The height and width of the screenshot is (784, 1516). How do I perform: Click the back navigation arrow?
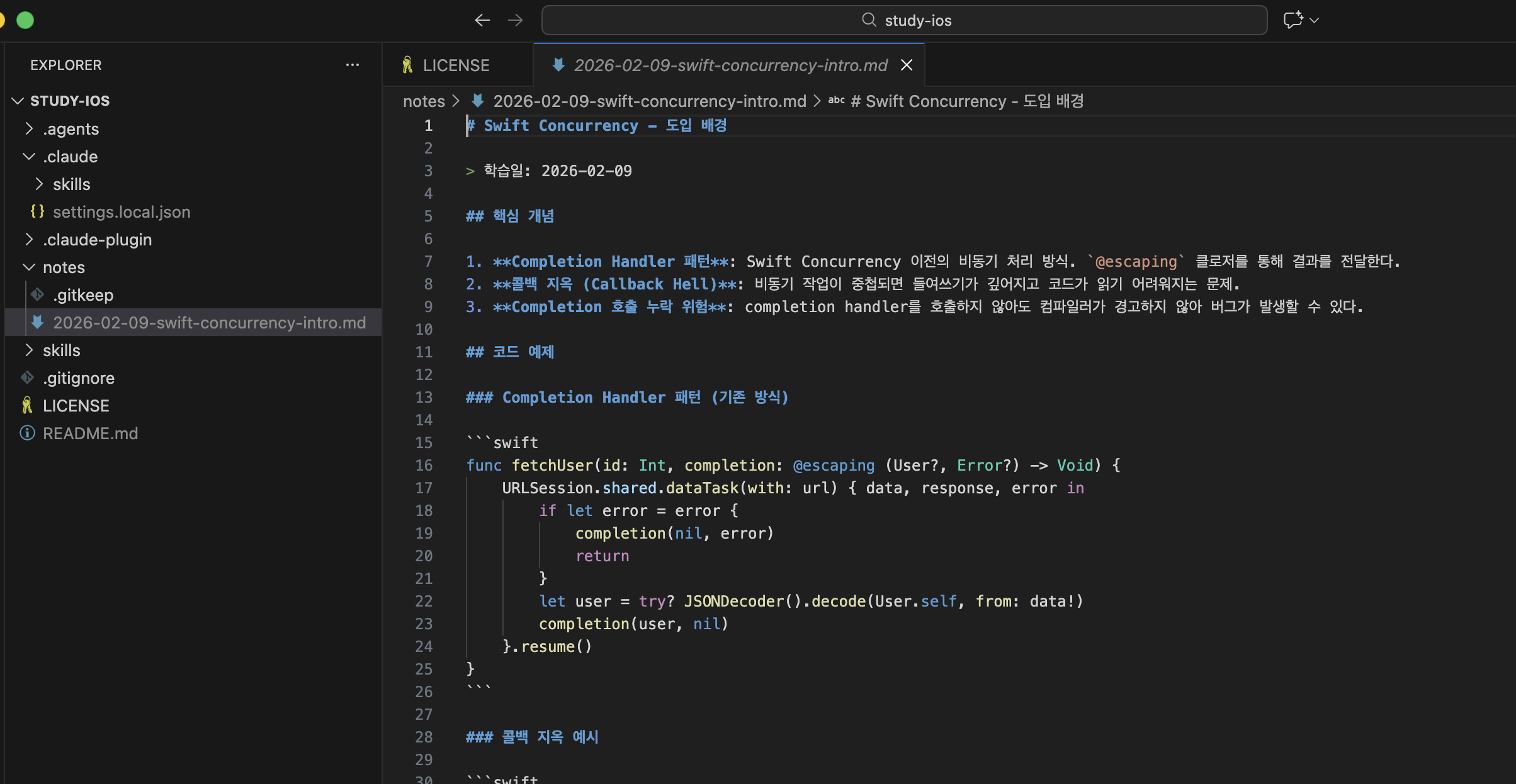[482, 20]
